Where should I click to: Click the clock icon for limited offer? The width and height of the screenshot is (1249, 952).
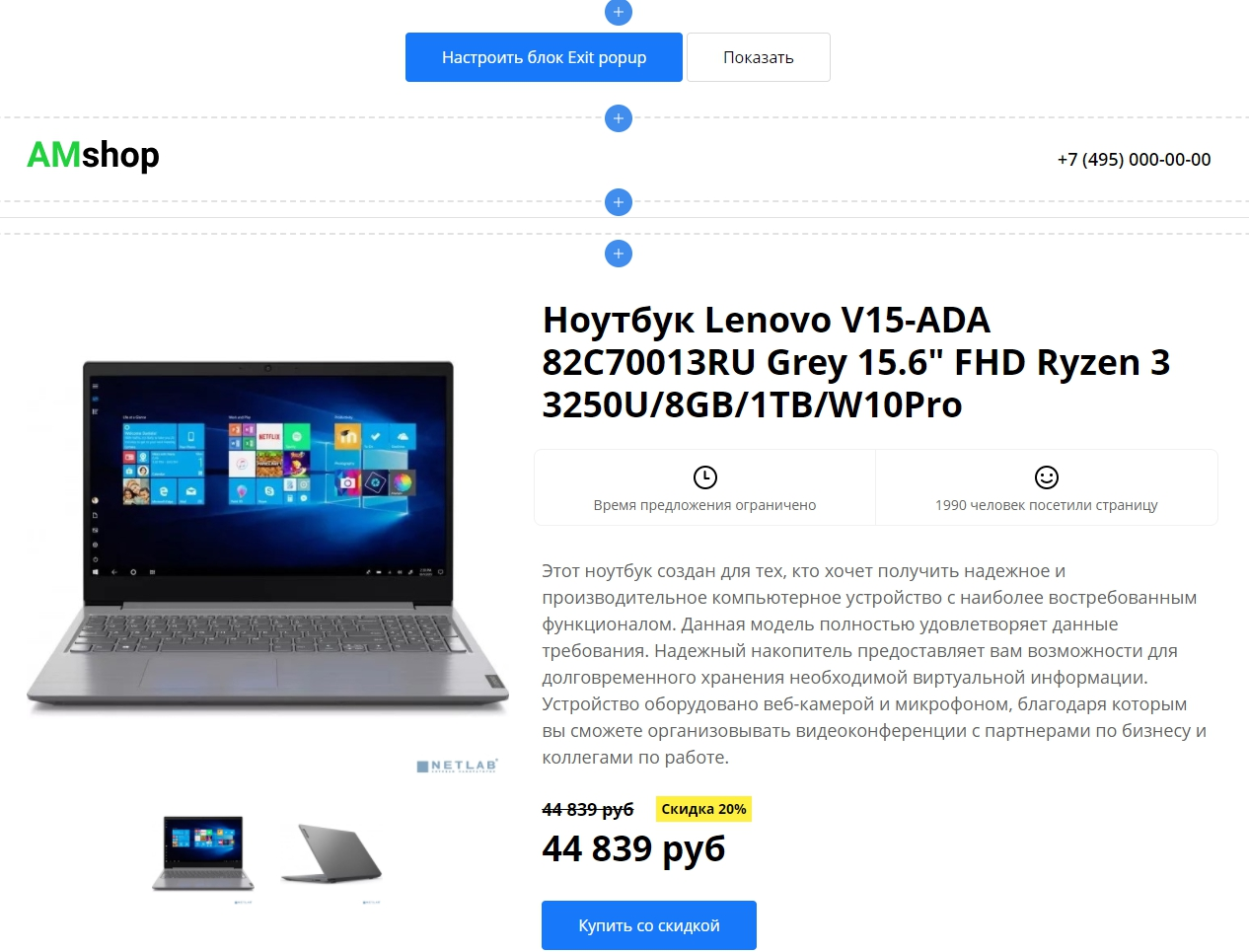pos(705,477)
